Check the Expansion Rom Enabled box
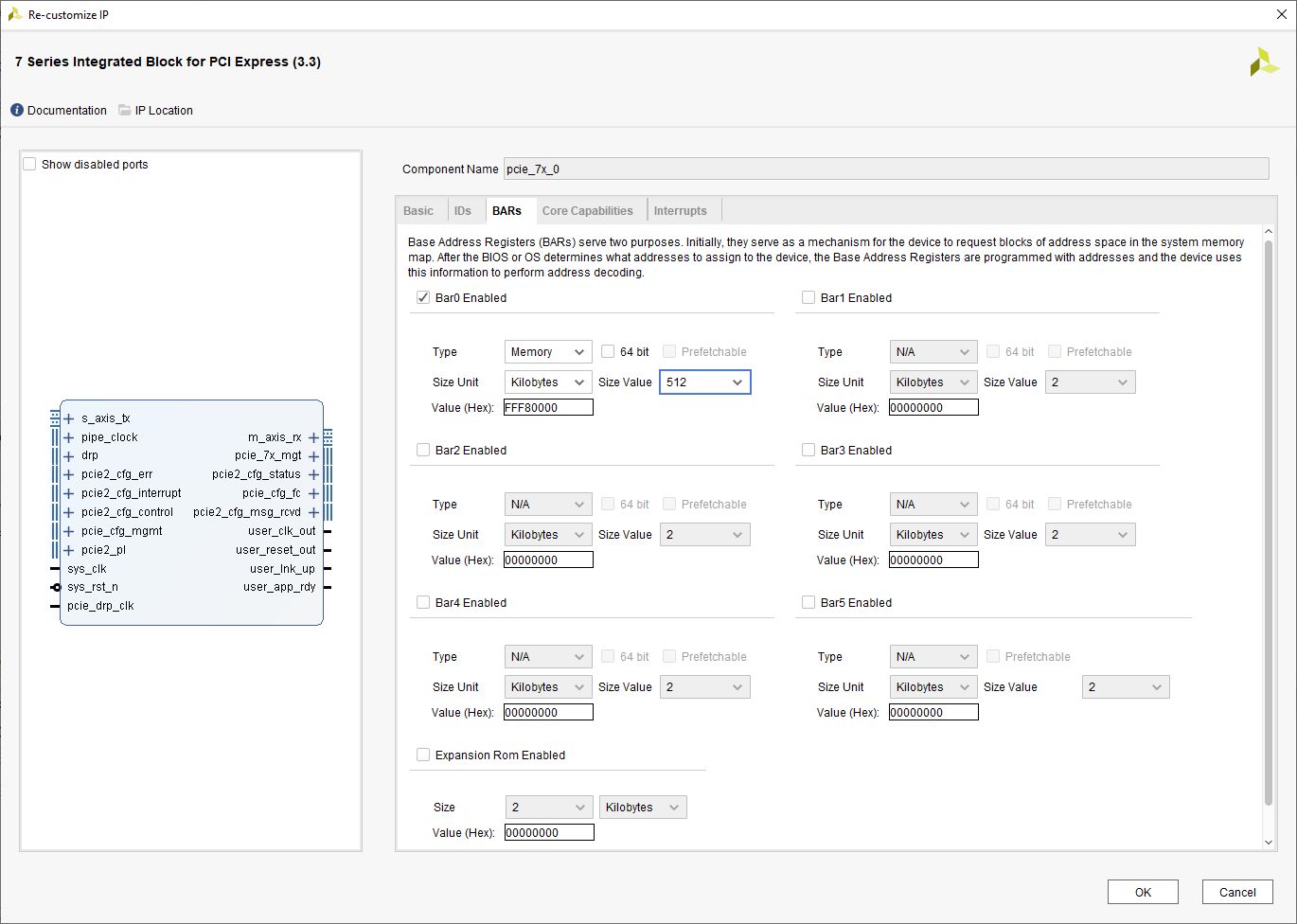The height and width of the screenshot is (924, 1297). (x=423, y=755)
